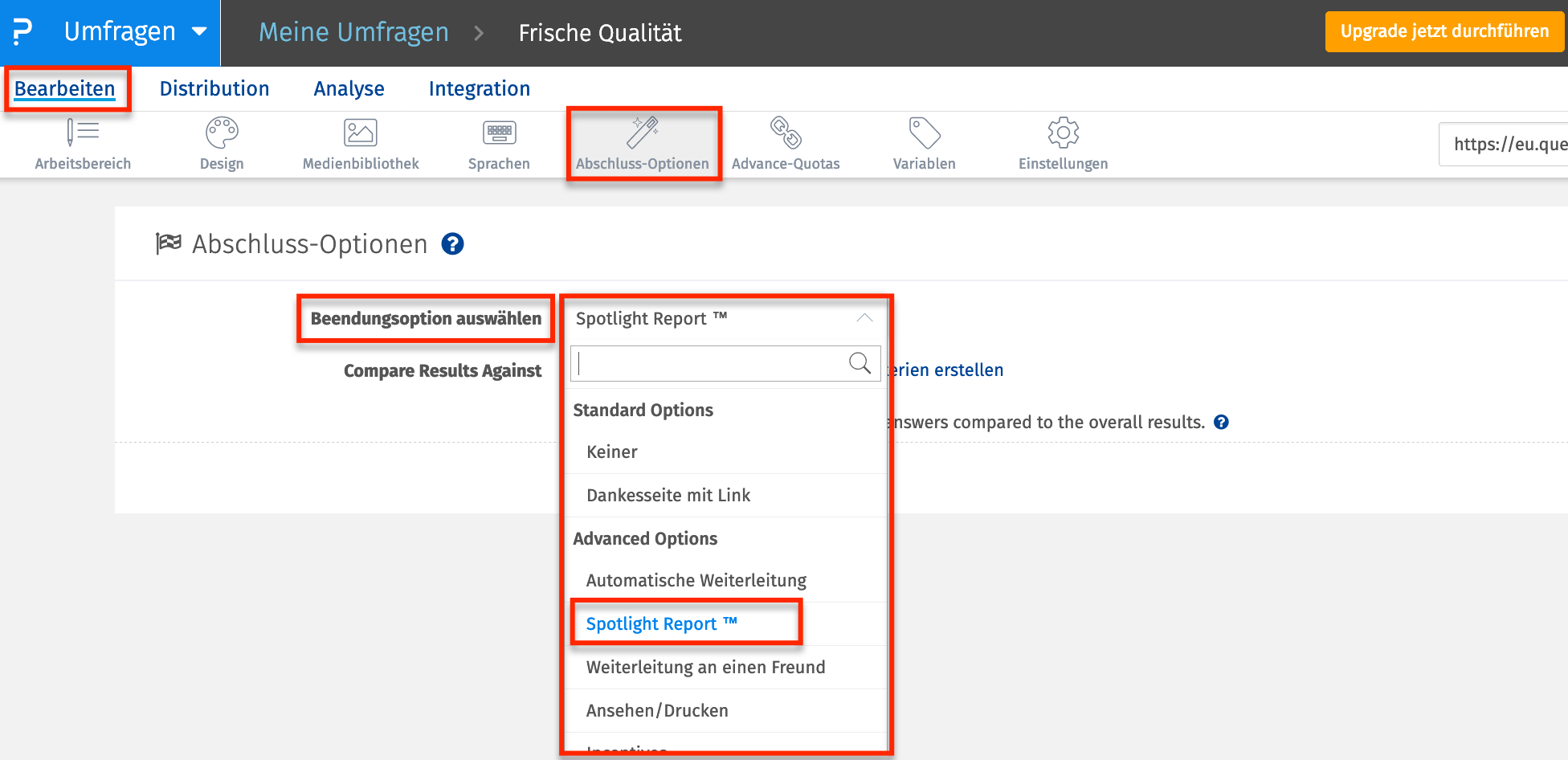Switch to the Distribution tab
This screenshot has height=760, width=1568.
(214, 88)
